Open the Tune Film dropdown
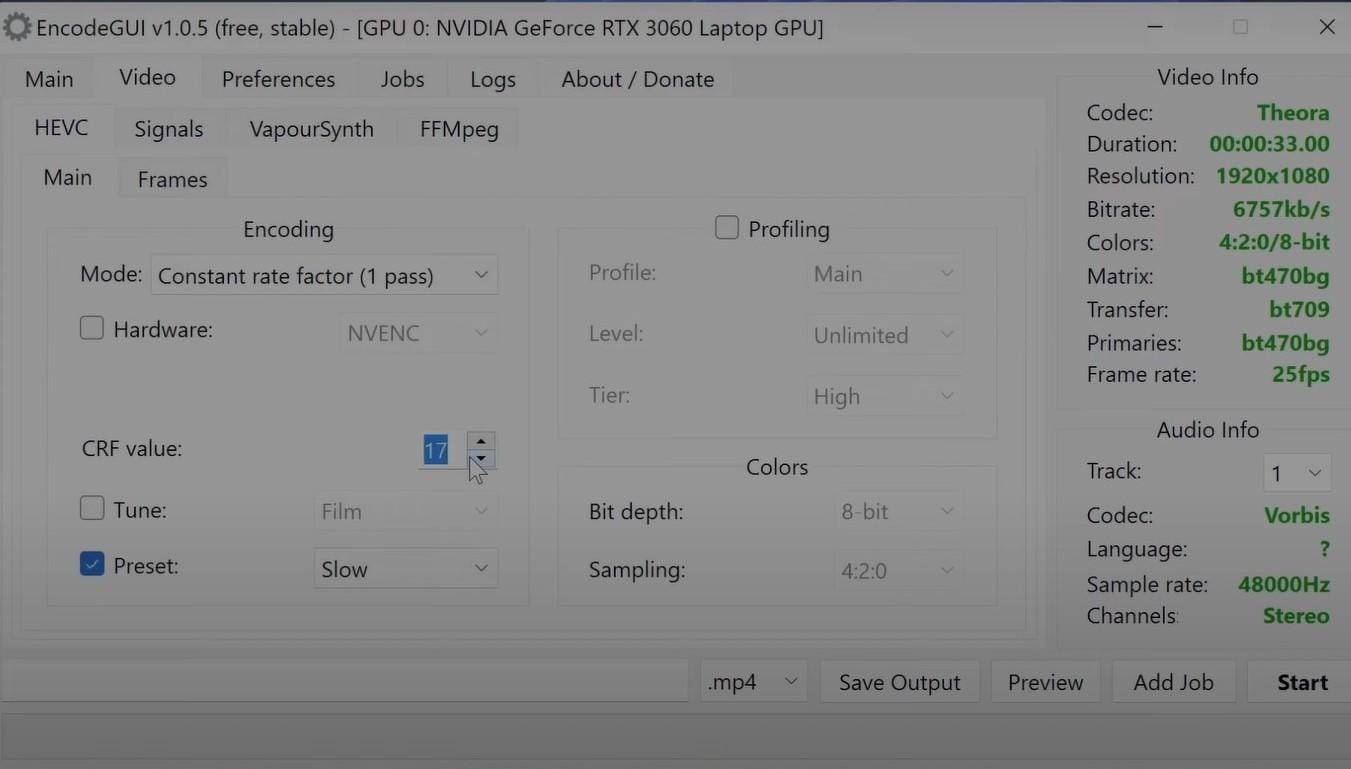1351x769 pixels. pos(405,511)
